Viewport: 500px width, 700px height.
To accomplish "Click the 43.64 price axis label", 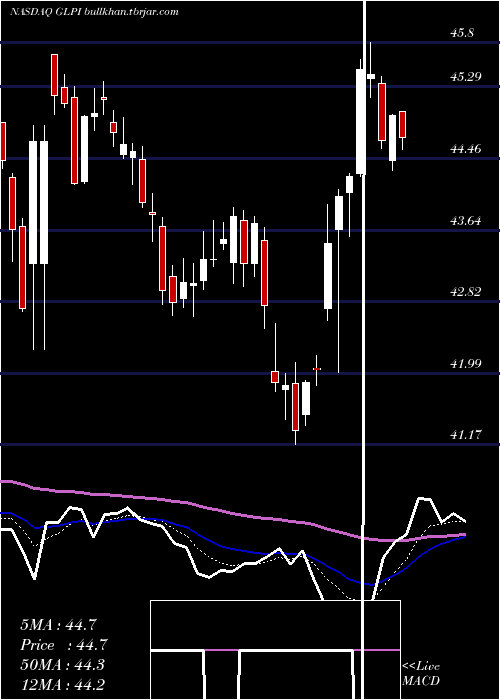I will tap(466, 221).
